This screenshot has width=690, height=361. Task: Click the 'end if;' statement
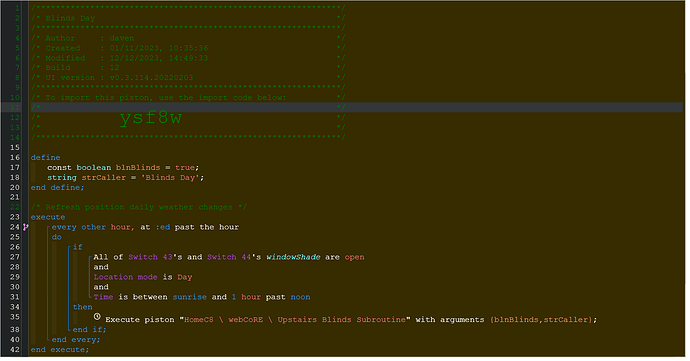pyautogui.click(x=89, y=330)
